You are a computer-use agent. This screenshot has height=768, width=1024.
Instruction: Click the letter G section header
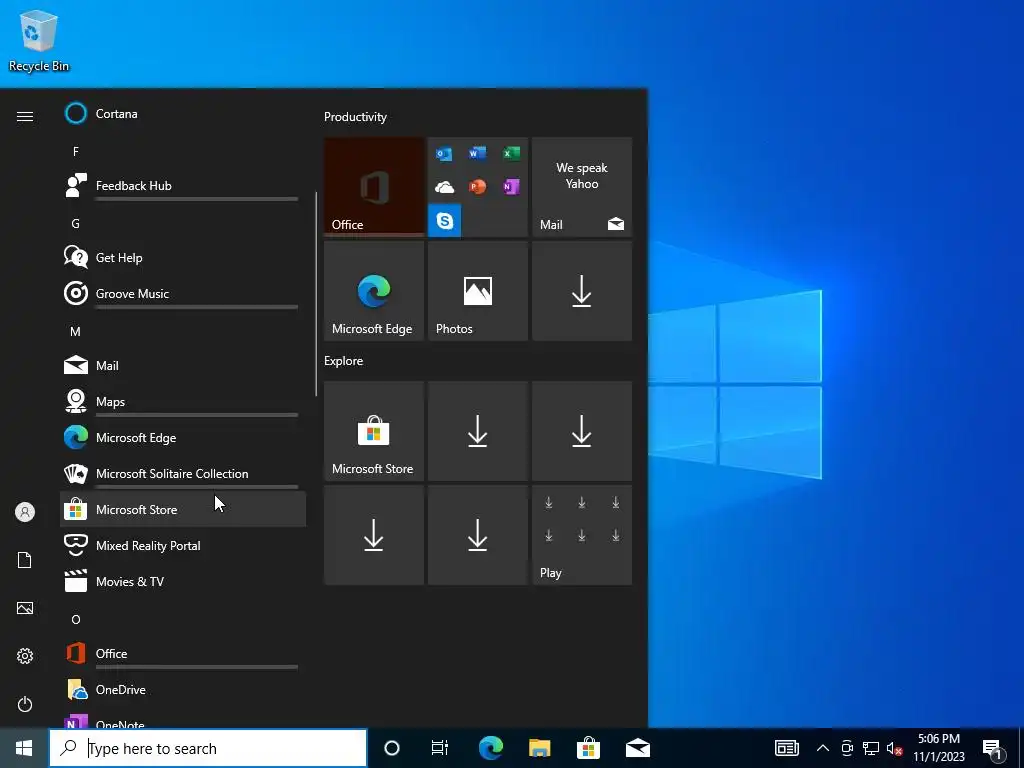76,223
